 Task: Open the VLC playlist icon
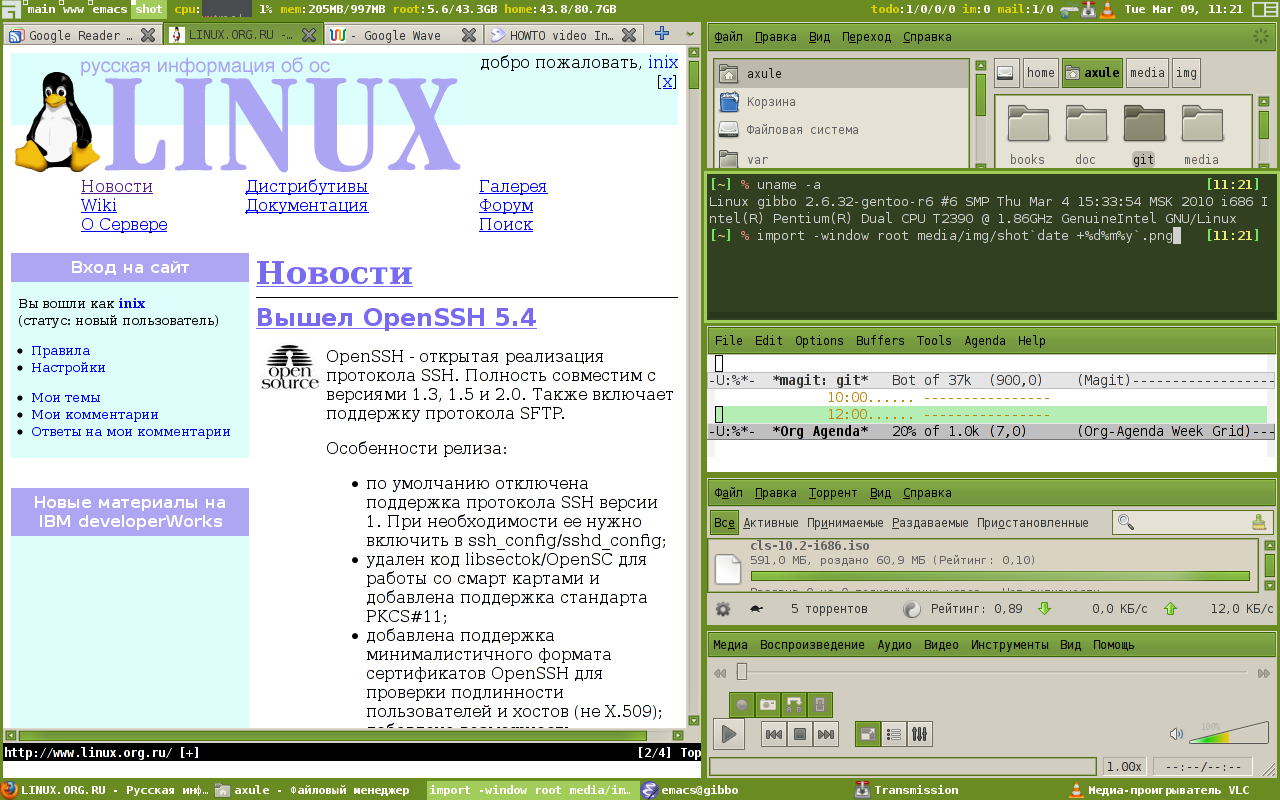coord(894,735)
